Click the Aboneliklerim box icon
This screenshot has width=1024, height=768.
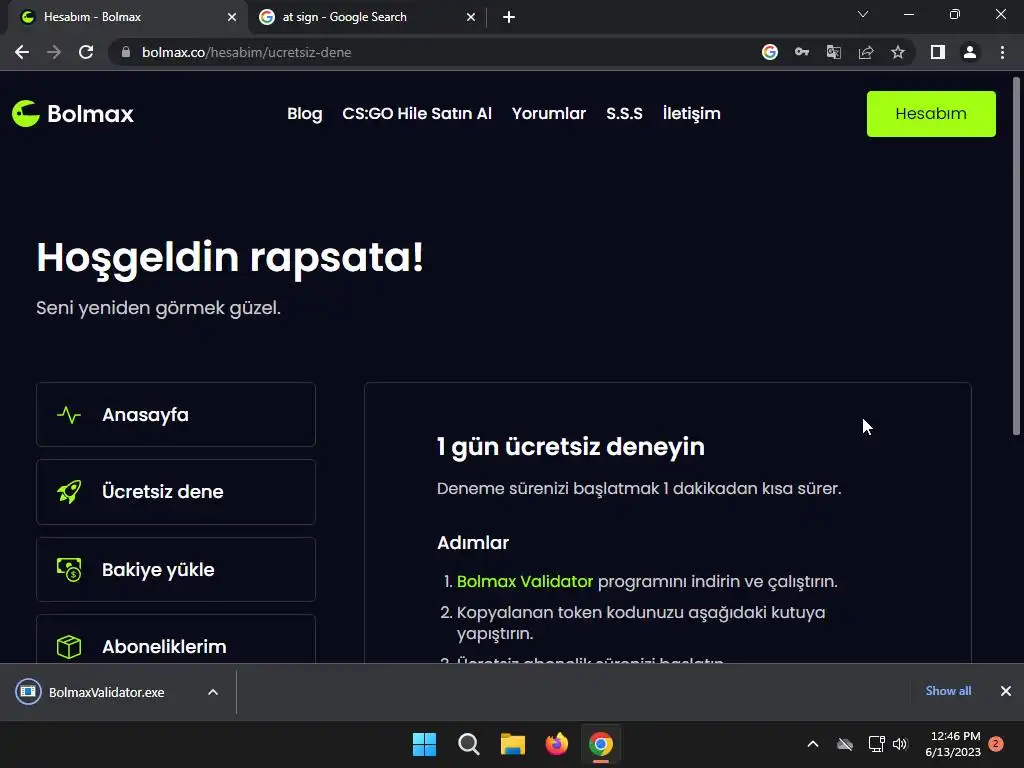pyautogui.click(x=69, y=647)
